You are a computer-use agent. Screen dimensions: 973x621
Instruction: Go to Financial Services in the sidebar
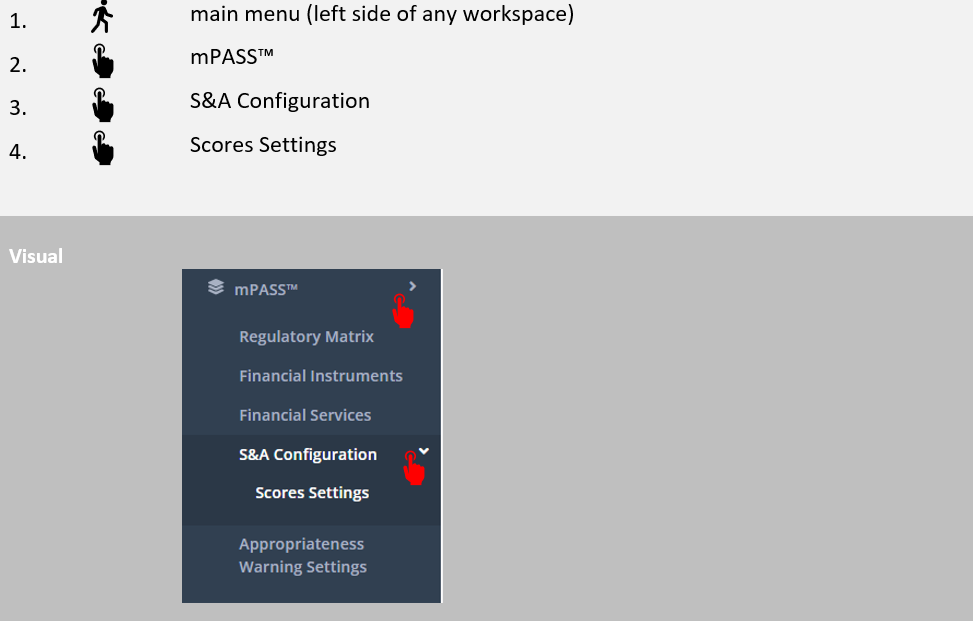tap(305, 415)
